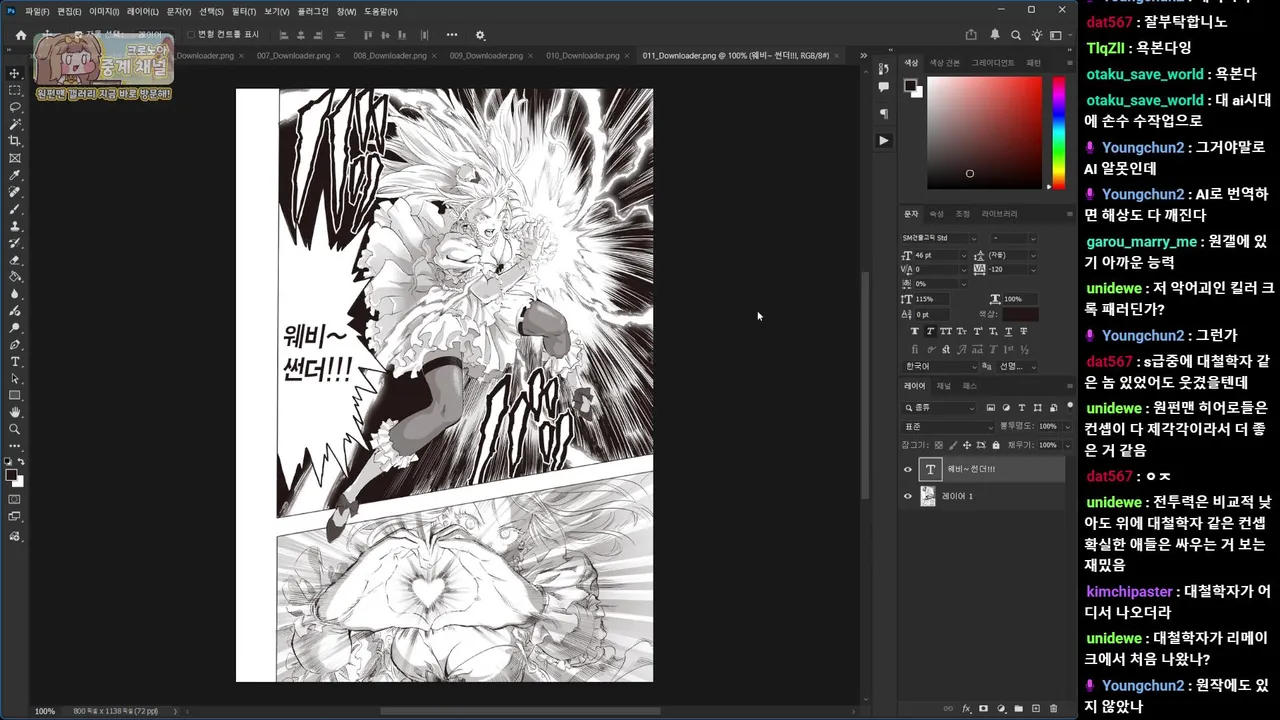Open the 플러그인 menu
The image size is (1280, 720).
(313, 11)
